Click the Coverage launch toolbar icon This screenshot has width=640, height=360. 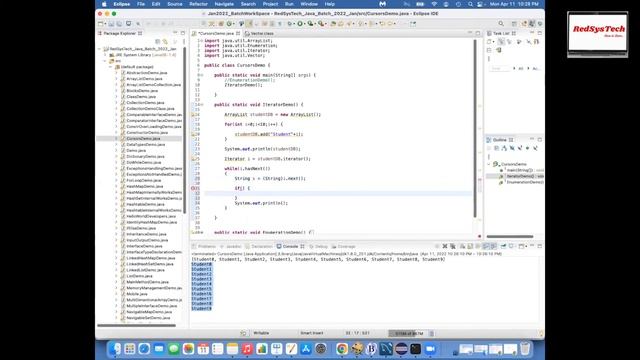[x=310, y=24]
